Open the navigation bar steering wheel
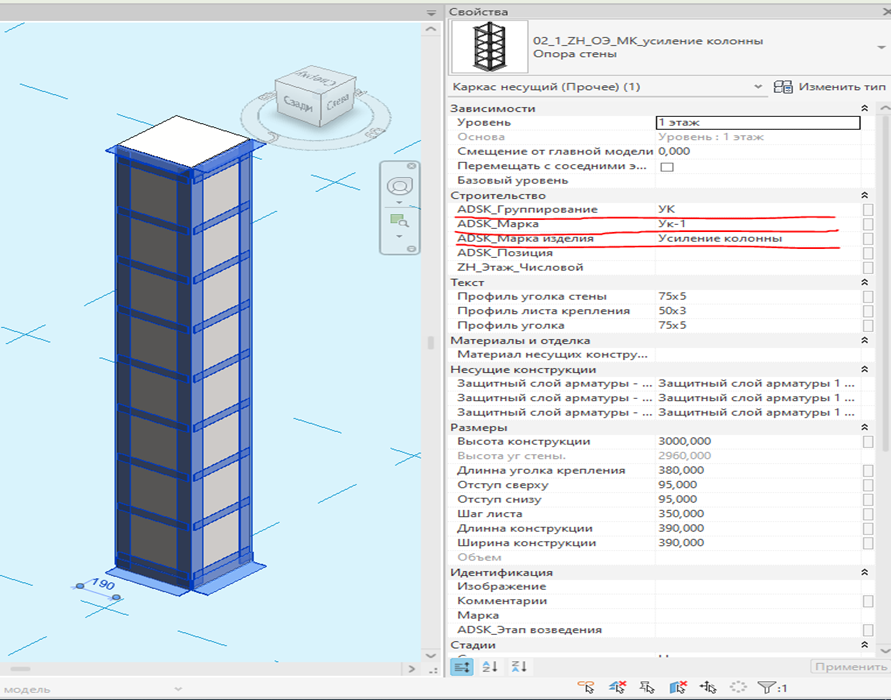Screen dimensions: 891x700 pos(400,186)
